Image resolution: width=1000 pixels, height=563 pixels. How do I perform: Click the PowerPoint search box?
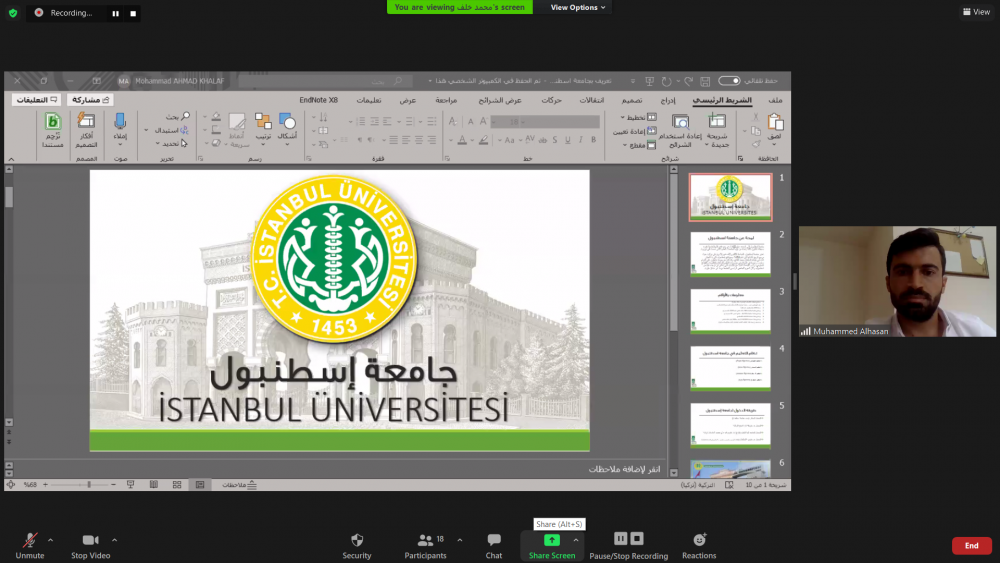pos(325,81)
